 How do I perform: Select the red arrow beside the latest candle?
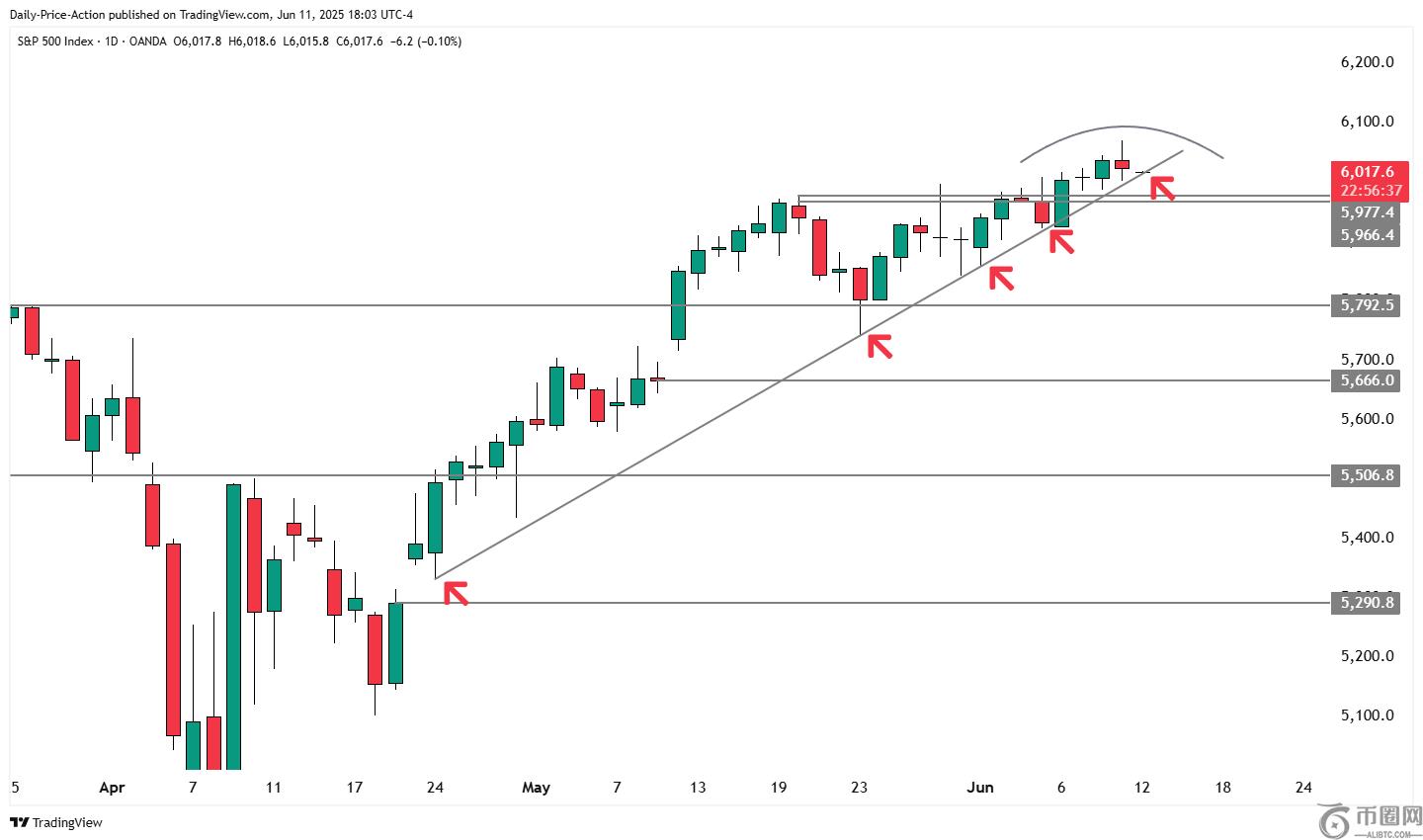1162,187
